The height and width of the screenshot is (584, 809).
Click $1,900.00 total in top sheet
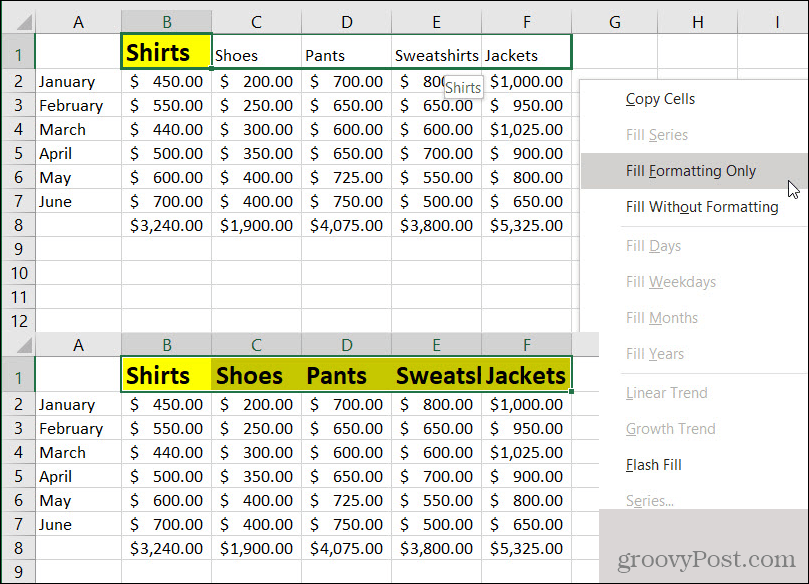click(x=256, y=225)
